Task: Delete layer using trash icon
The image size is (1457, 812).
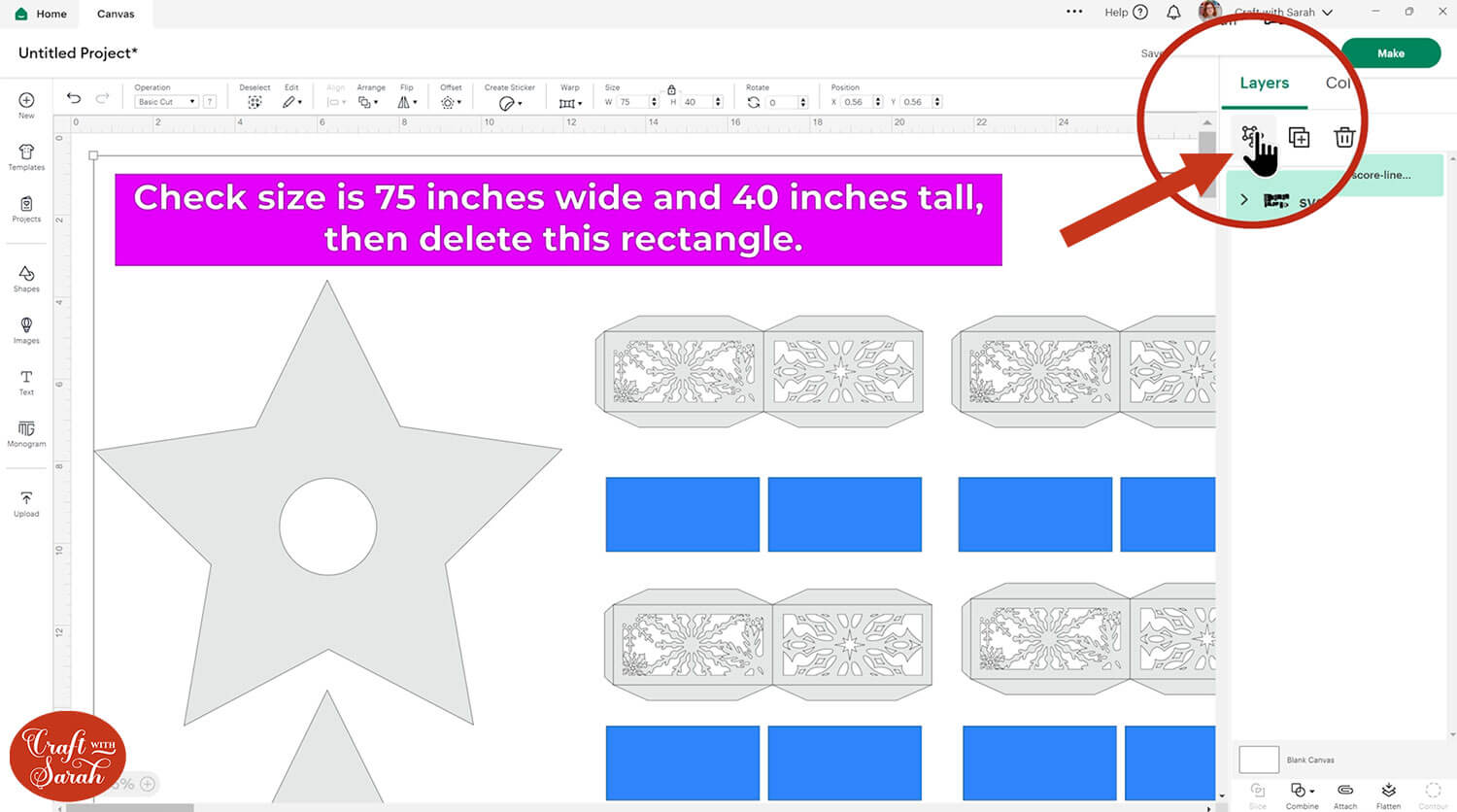Action: pos(1344,138)
